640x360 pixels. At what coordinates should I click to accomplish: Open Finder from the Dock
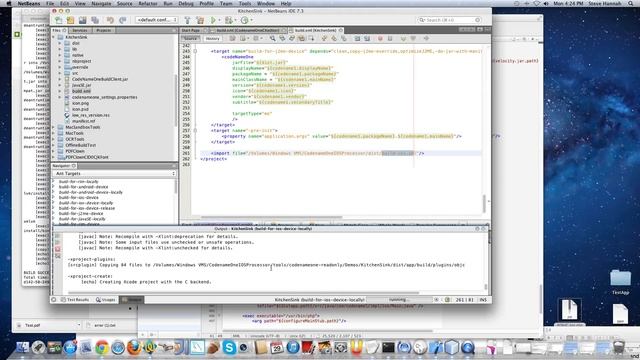[x=22, y=347]
